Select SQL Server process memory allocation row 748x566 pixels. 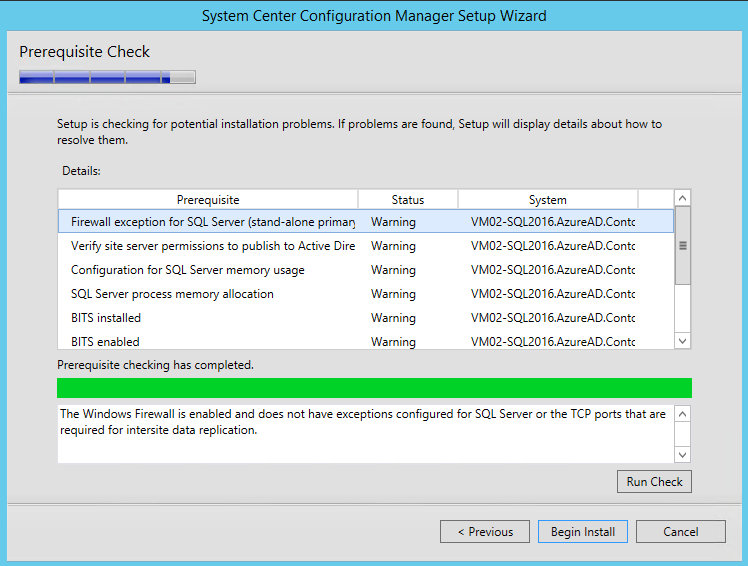point(366,293)
